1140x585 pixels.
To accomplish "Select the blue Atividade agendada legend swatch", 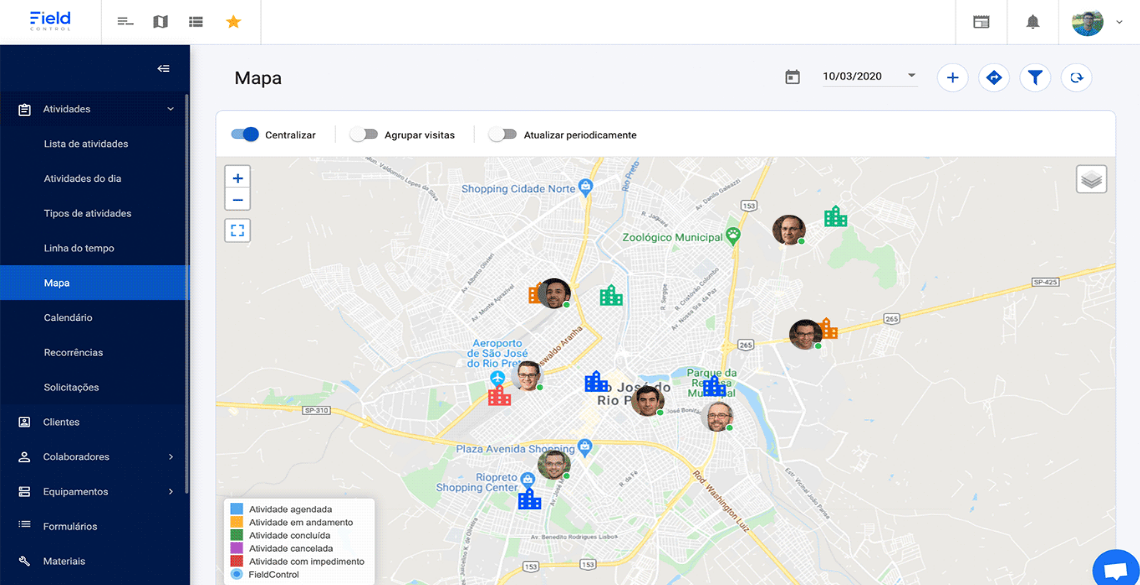I will (237, 509).
